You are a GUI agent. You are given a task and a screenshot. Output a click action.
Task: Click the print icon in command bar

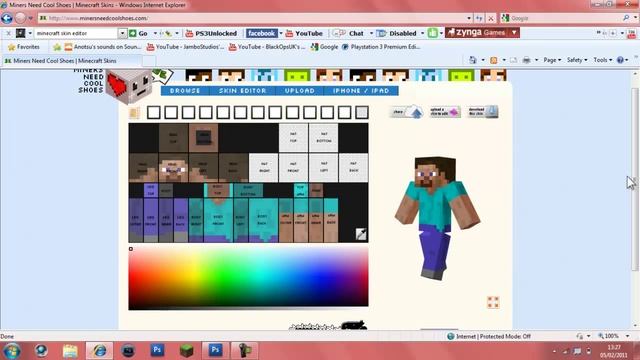coord(527,60)
